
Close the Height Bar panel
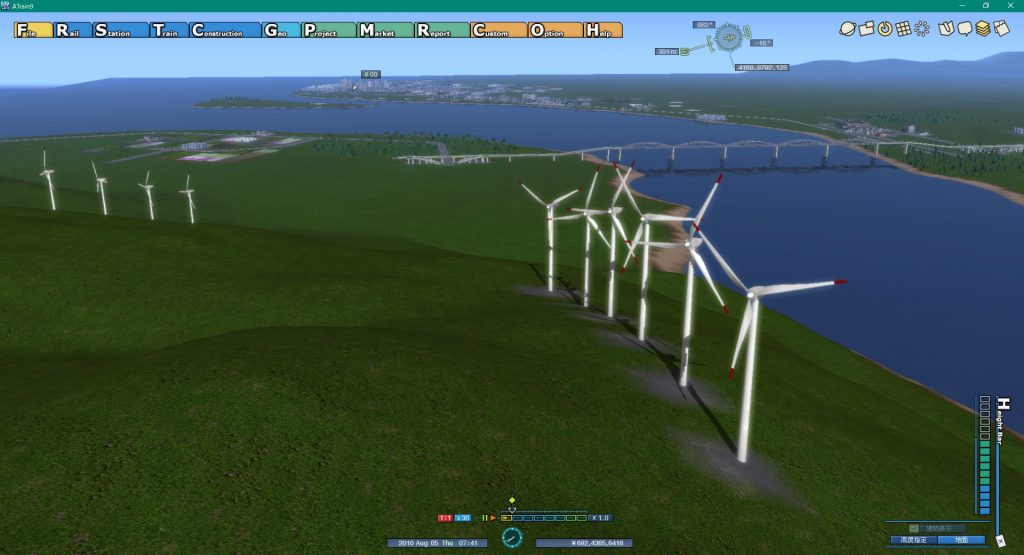1001,541
